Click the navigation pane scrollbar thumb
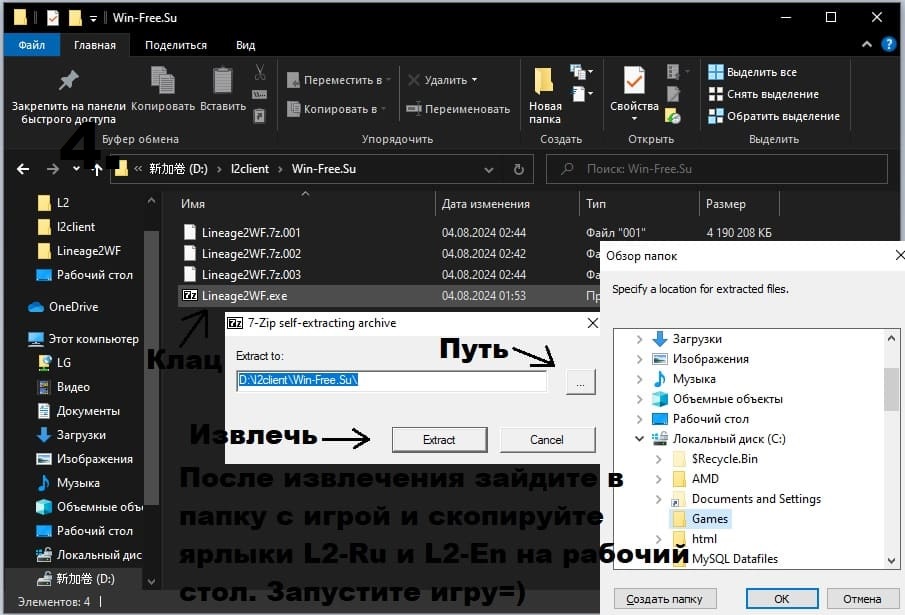Image resolution: width=905 pixels, height=615 pixels. pos(151,368)
